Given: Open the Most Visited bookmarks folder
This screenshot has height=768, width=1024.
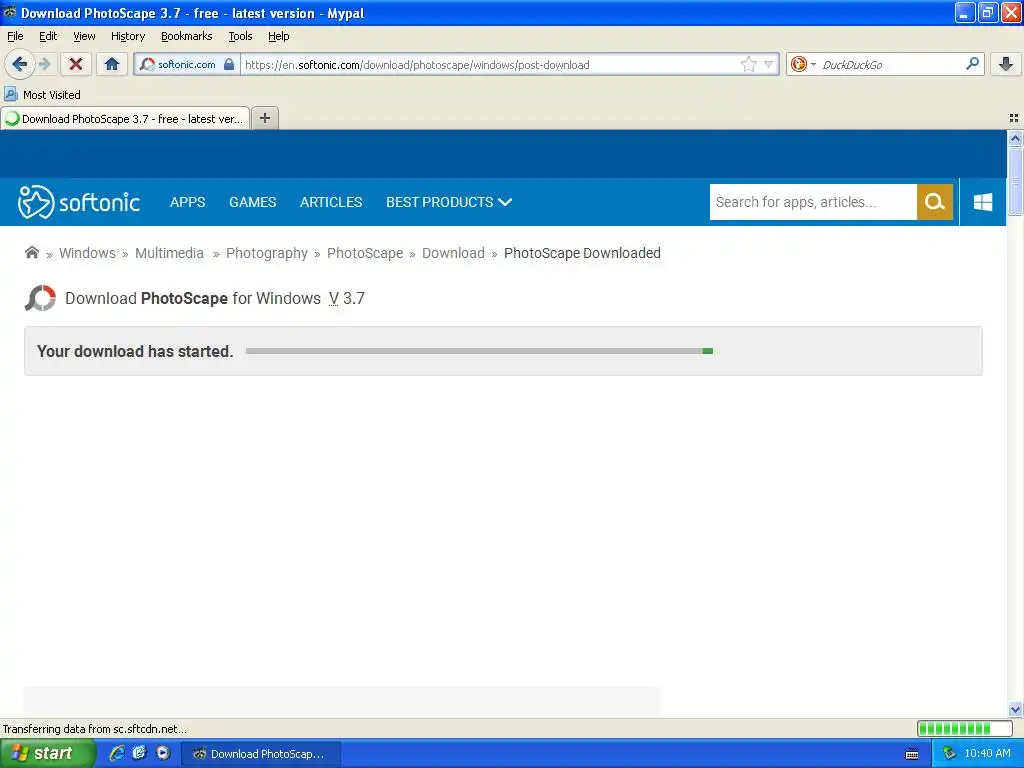Looking at the screenshot, I should (x=42, y=95).
